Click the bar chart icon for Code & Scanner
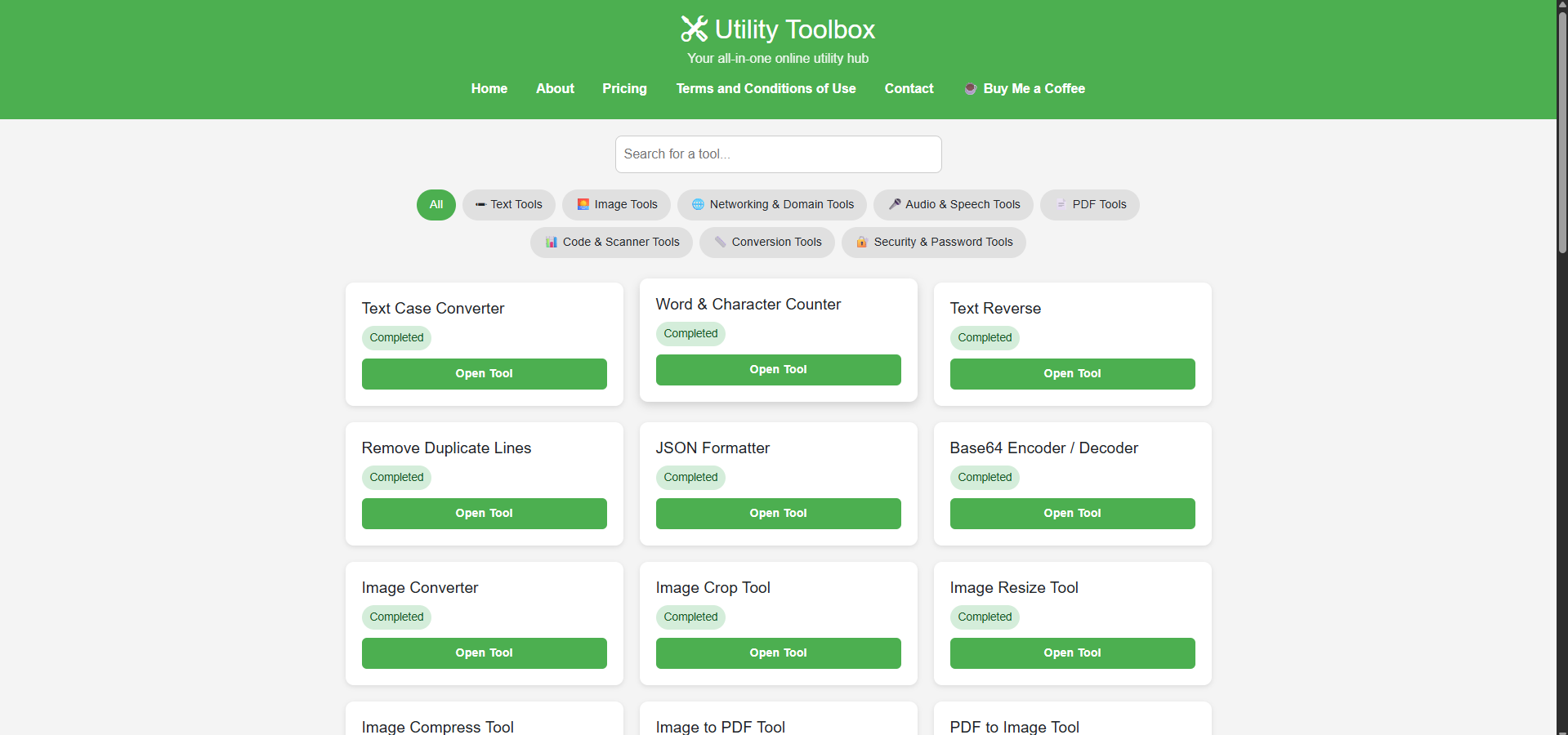Screen dimensions: 1568x735 (x=552, y=243)
